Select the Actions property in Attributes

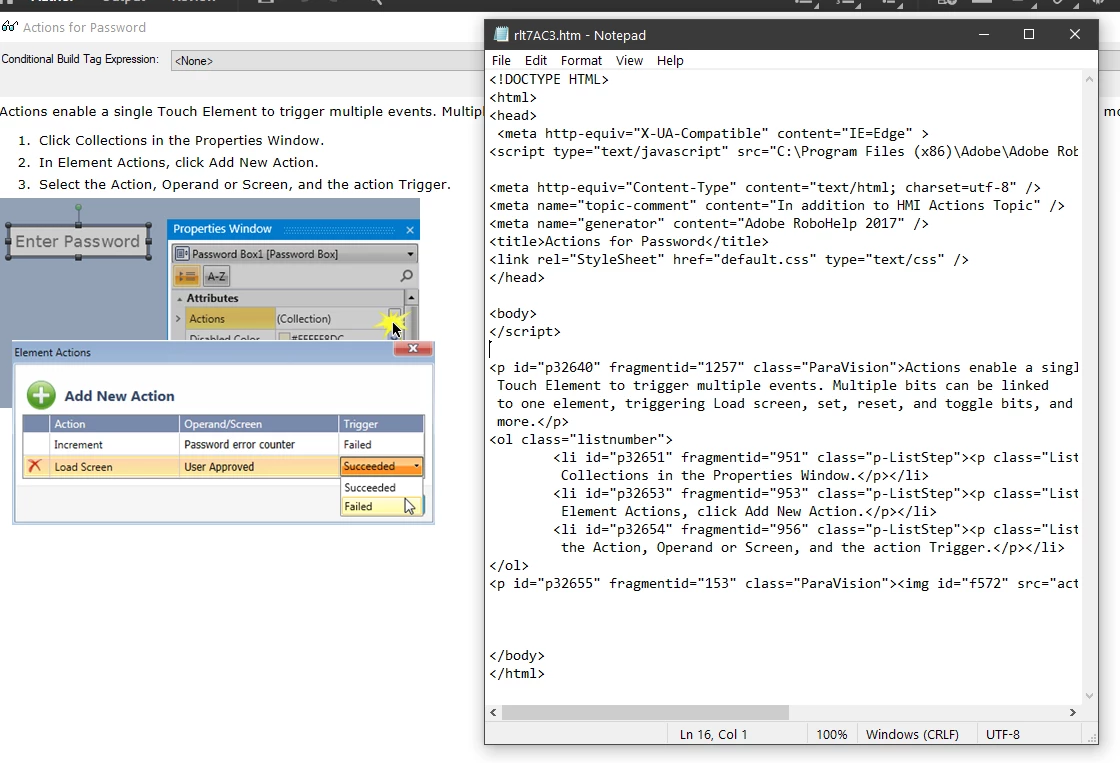tap(230, 319)
